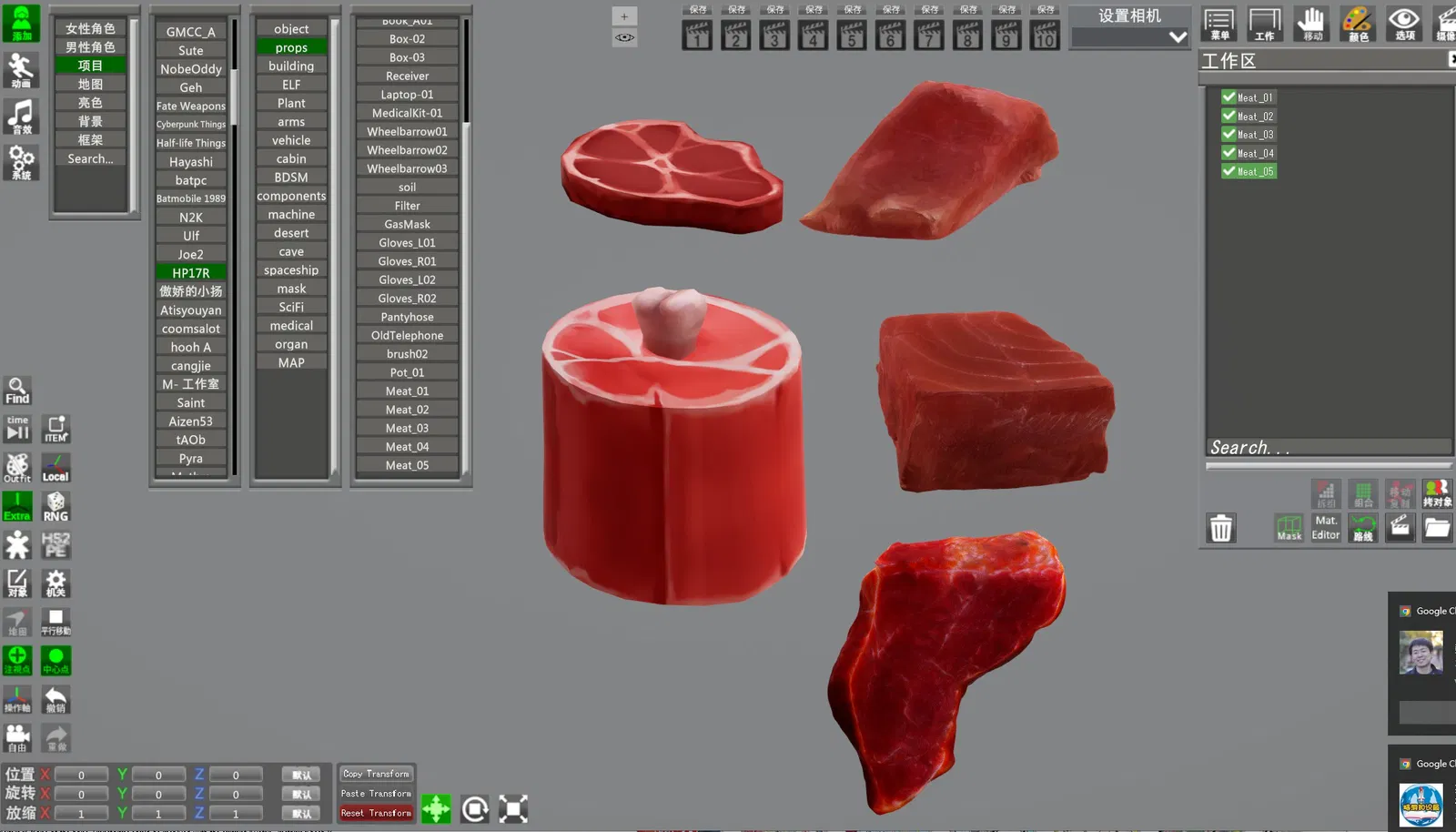Toggle the eye visibility button near top
This screenshot has width=1456, height=832.
pos(624,37)
